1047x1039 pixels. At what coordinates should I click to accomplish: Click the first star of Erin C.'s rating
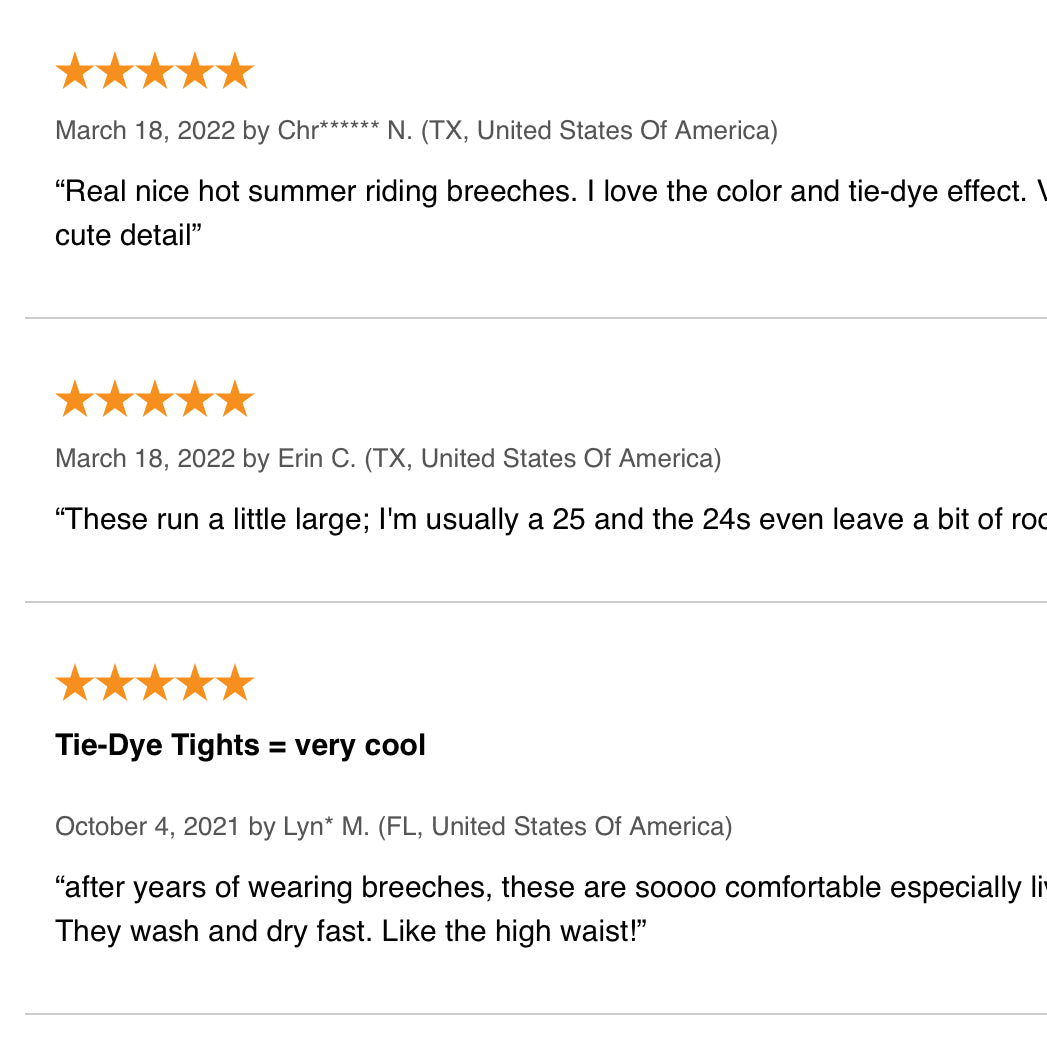(75, 399)
